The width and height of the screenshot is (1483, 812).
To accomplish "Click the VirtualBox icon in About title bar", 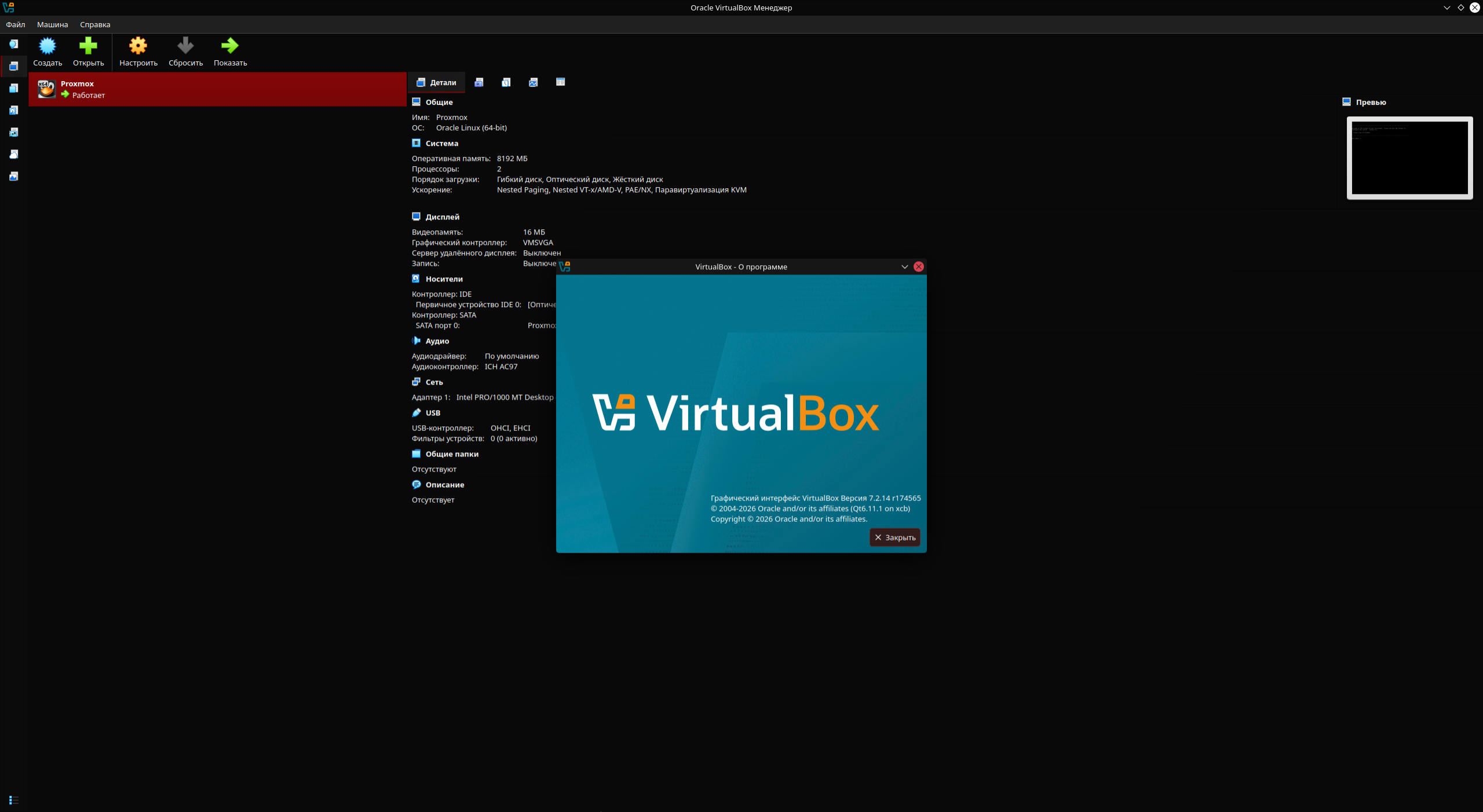I will [x=565, y=266].
